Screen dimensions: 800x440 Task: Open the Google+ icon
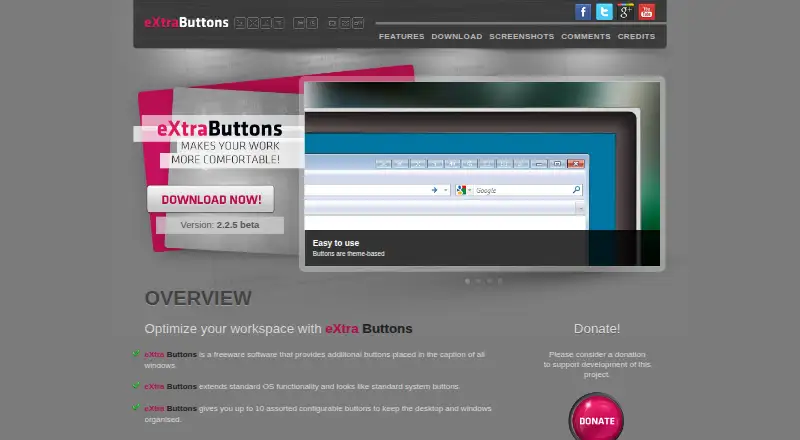click(626, 12)
